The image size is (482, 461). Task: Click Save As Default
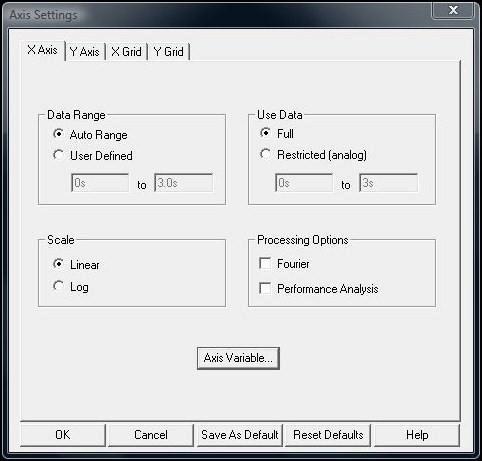239,435
